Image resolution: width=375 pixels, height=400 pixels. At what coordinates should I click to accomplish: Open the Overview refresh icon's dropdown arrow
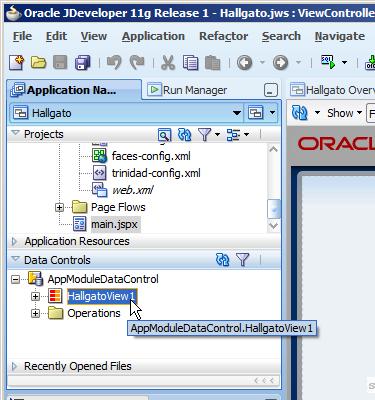click(x=317, y=113)
